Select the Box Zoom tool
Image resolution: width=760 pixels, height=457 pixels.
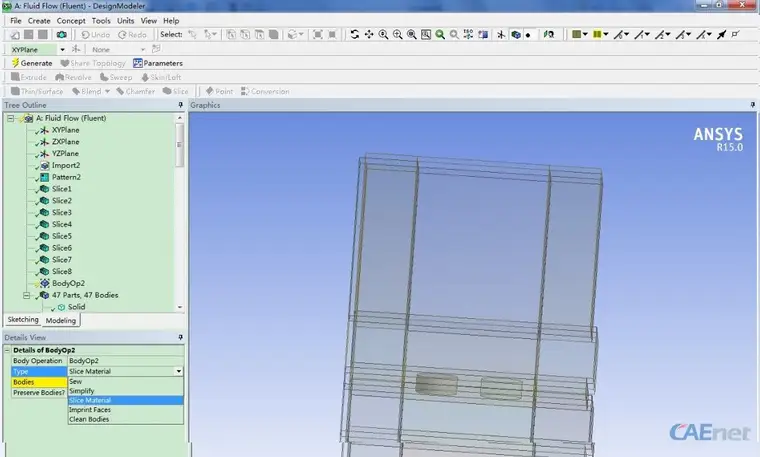(397, 34)
